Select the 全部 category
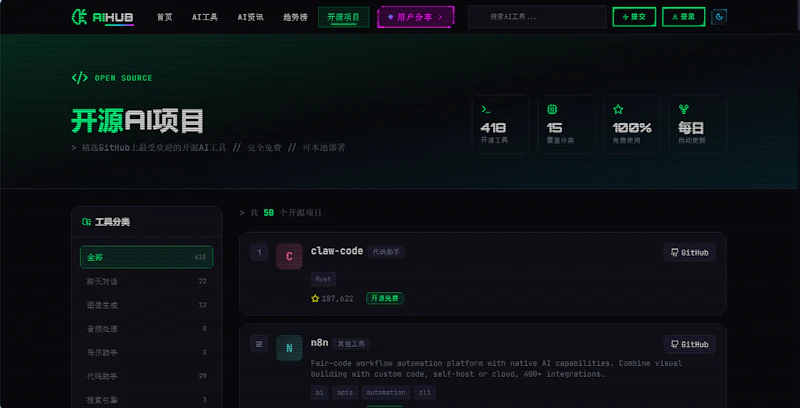The height and width of the screenshot is (408, 800). point(146,257)
